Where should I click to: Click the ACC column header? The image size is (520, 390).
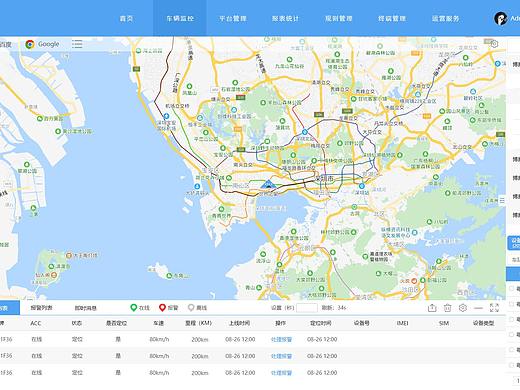36,323
